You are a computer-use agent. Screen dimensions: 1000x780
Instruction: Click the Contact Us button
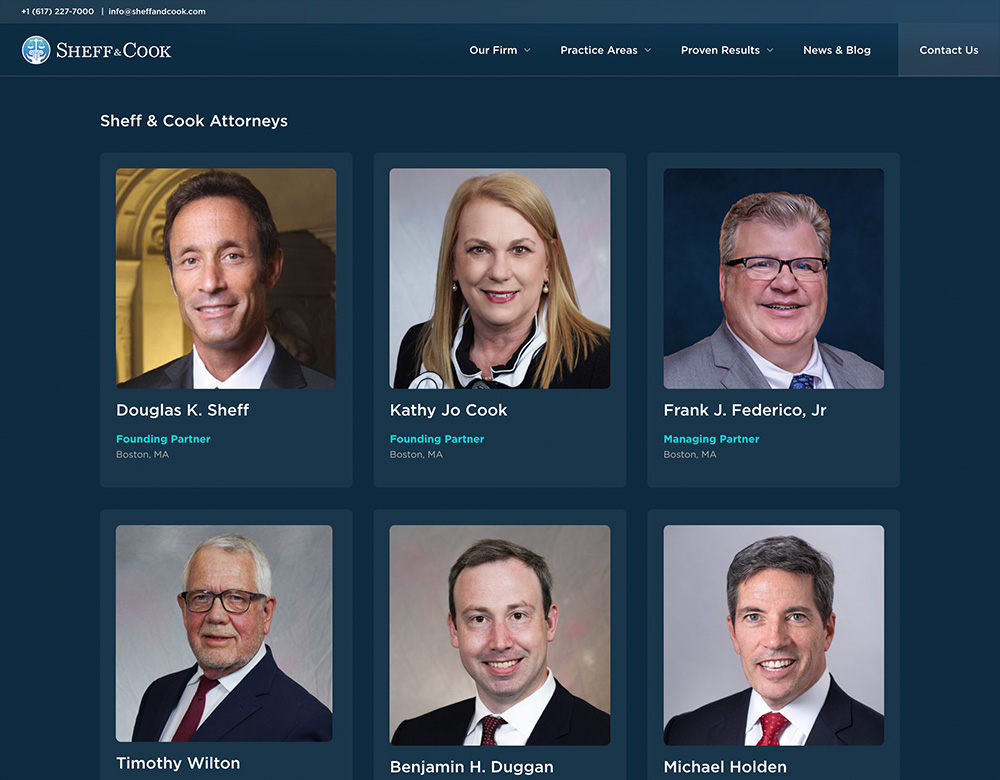949,50
